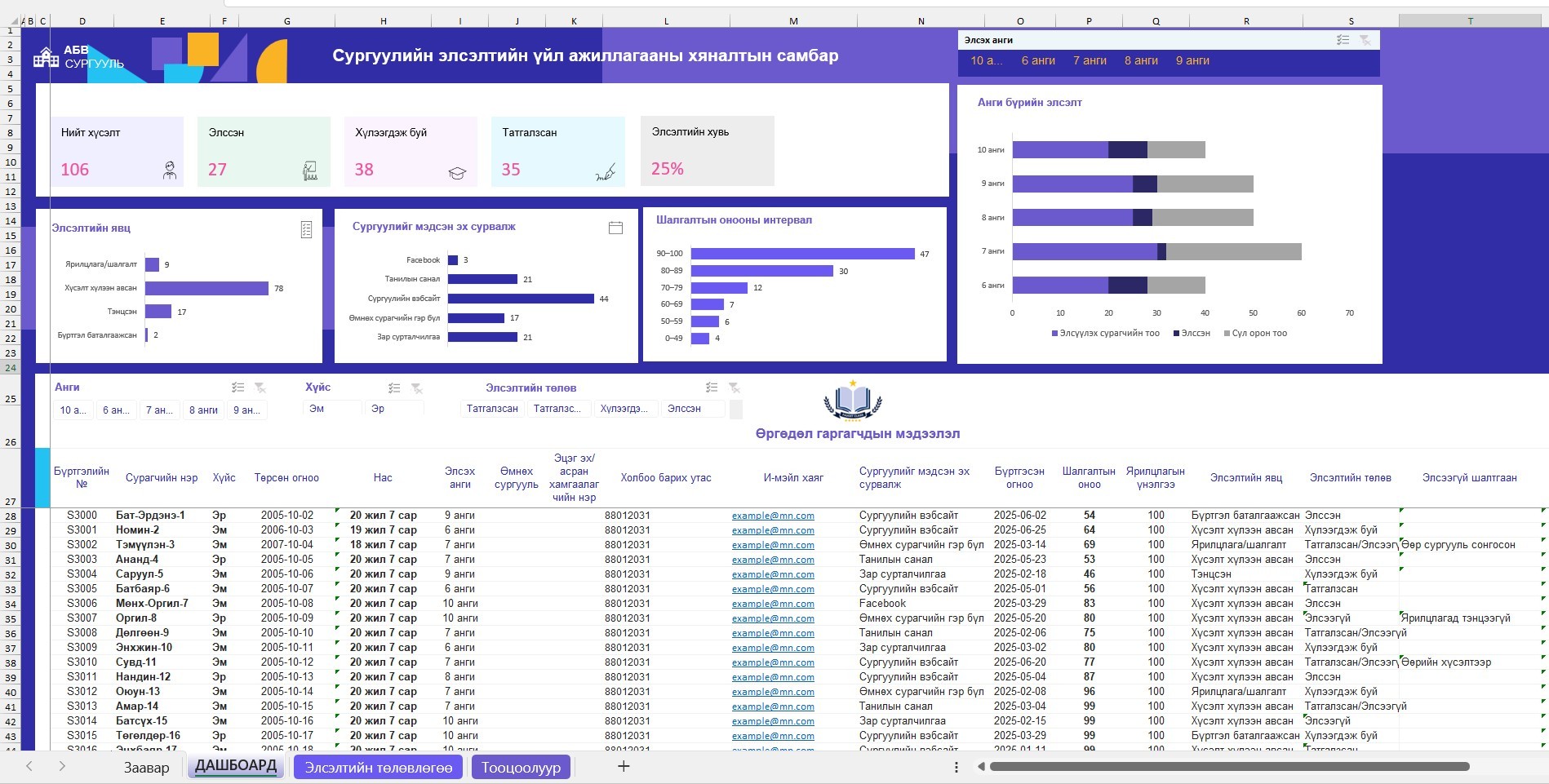
Task: Clear the filter on the Элсэх анги slicer
Action: pos(1365,40)
